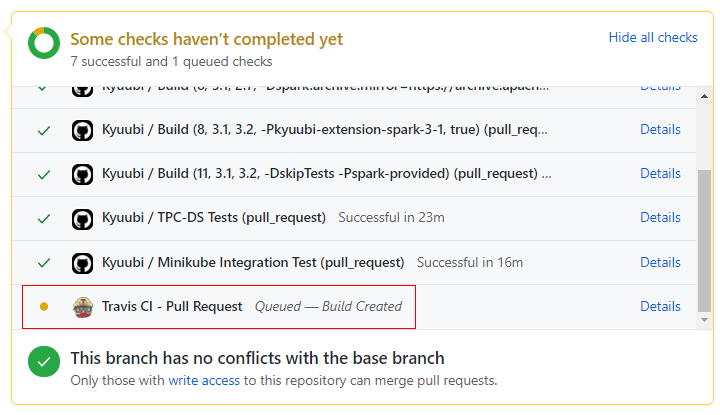This screenshot has height=415, width=720.
Task: Open Details for Build (11, 3.1, 3.2) check
Action: [660, 173]
